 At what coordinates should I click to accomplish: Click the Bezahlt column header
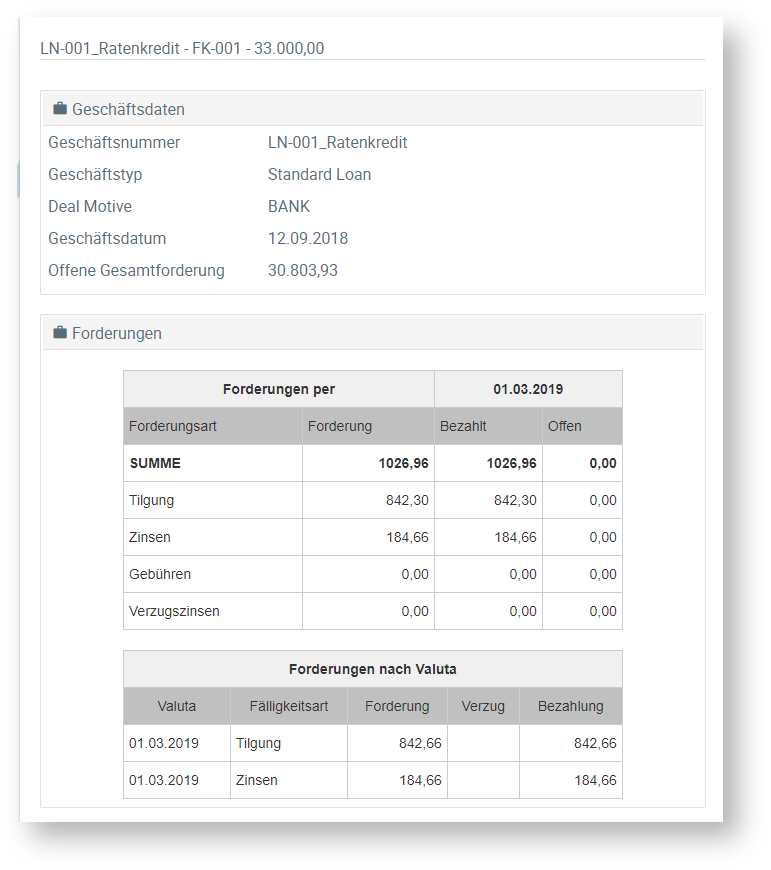(x=463, y=426)
